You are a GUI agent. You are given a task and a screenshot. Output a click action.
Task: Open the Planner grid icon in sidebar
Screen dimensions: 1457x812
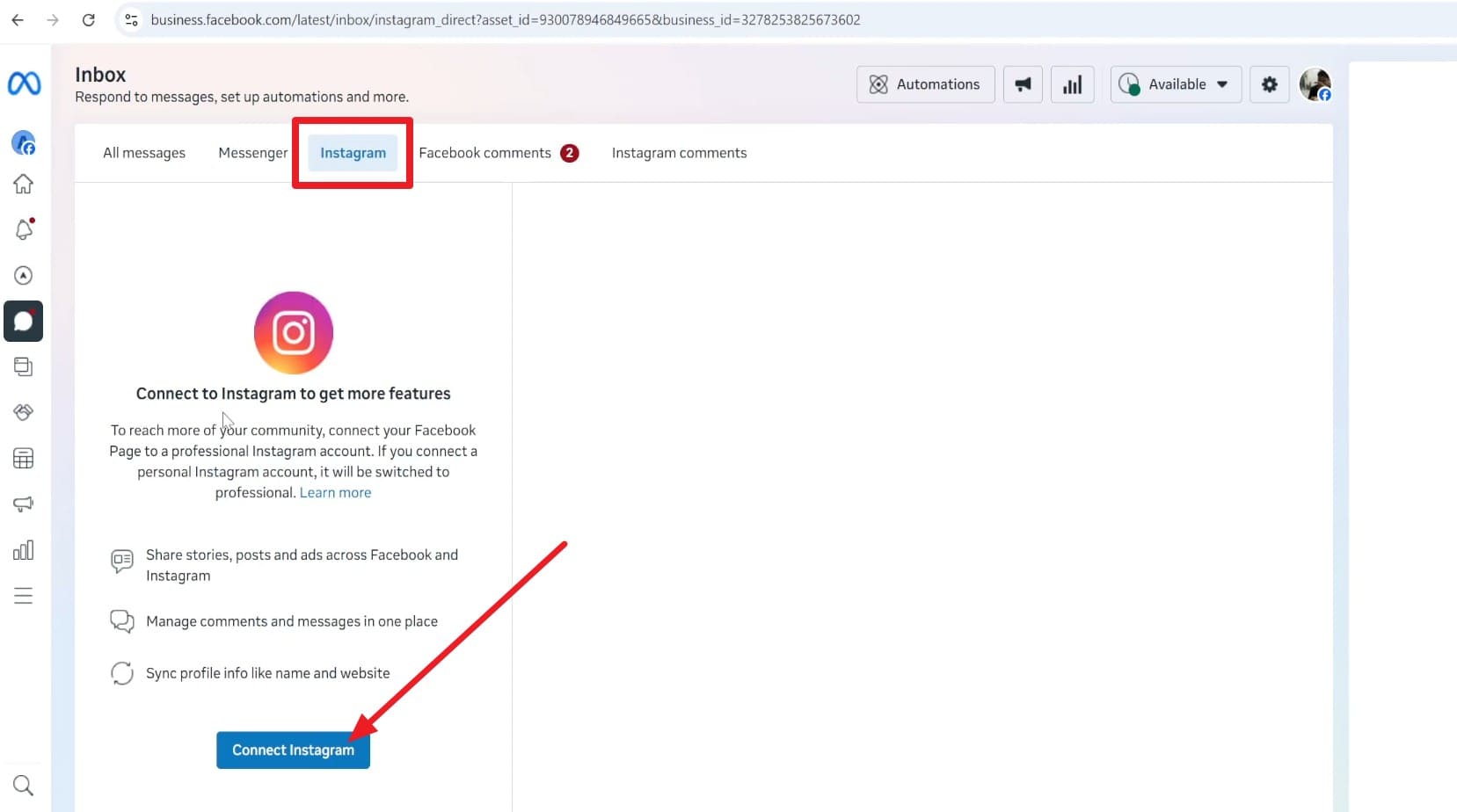(24, 459)
